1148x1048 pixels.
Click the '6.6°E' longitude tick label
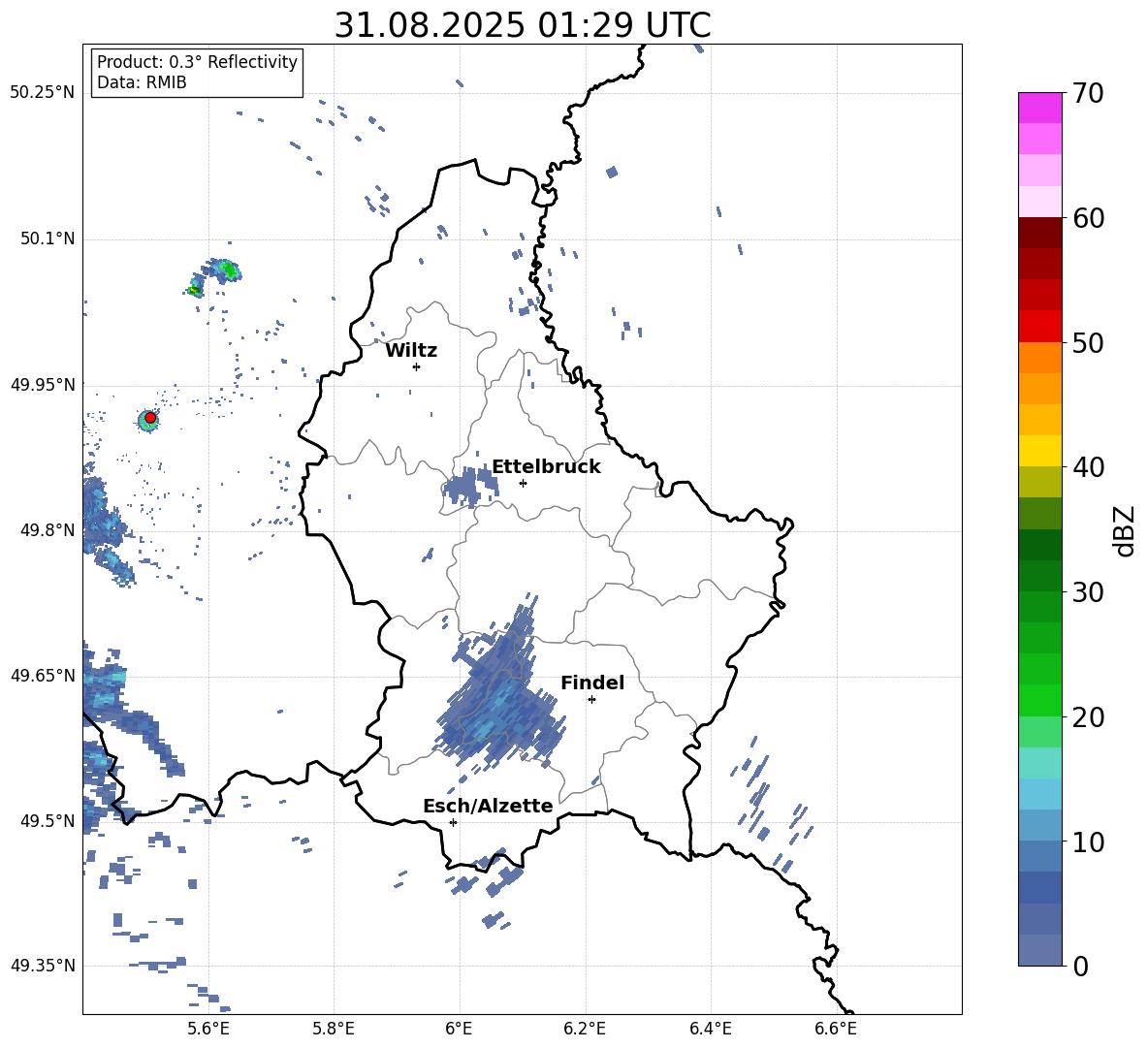pos(836,1029)
